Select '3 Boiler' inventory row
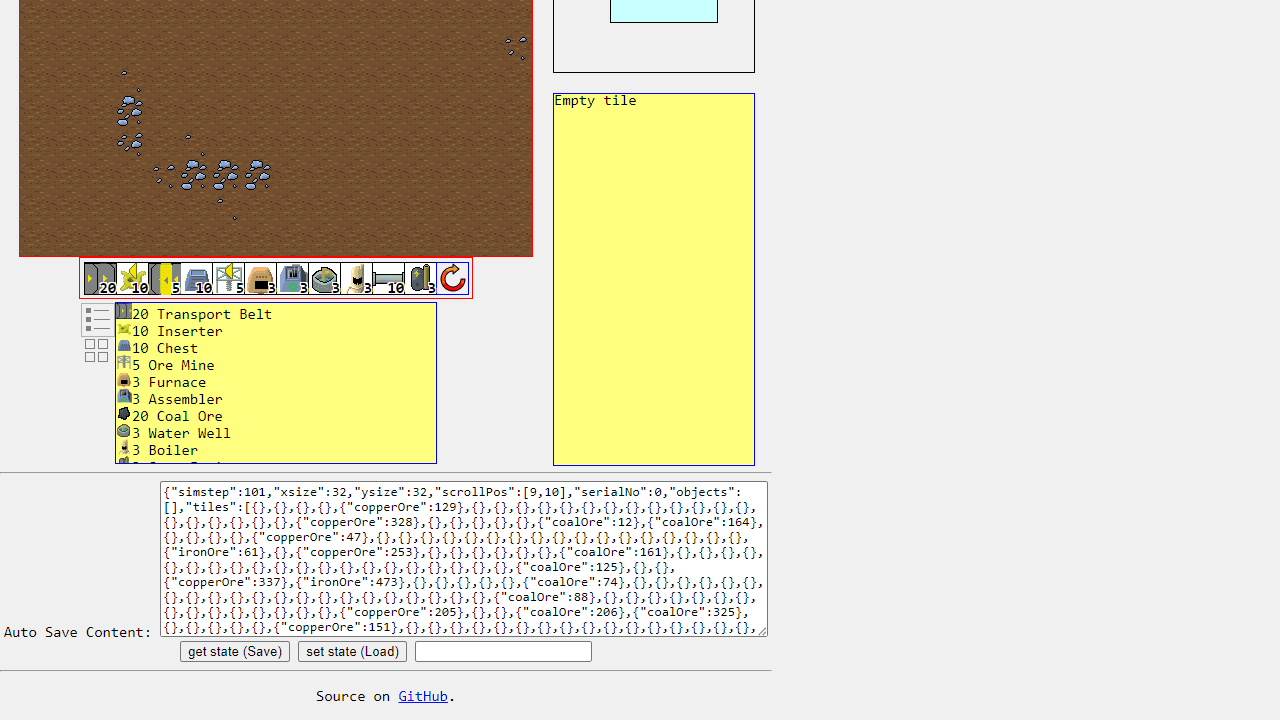This screenshot has width=1280, height=720. coord(275,449)
